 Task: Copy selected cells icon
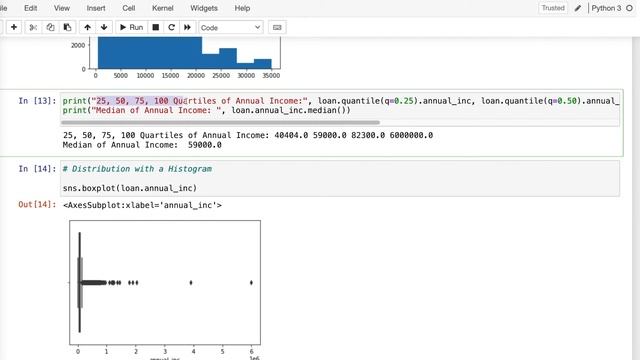[50, 27]
